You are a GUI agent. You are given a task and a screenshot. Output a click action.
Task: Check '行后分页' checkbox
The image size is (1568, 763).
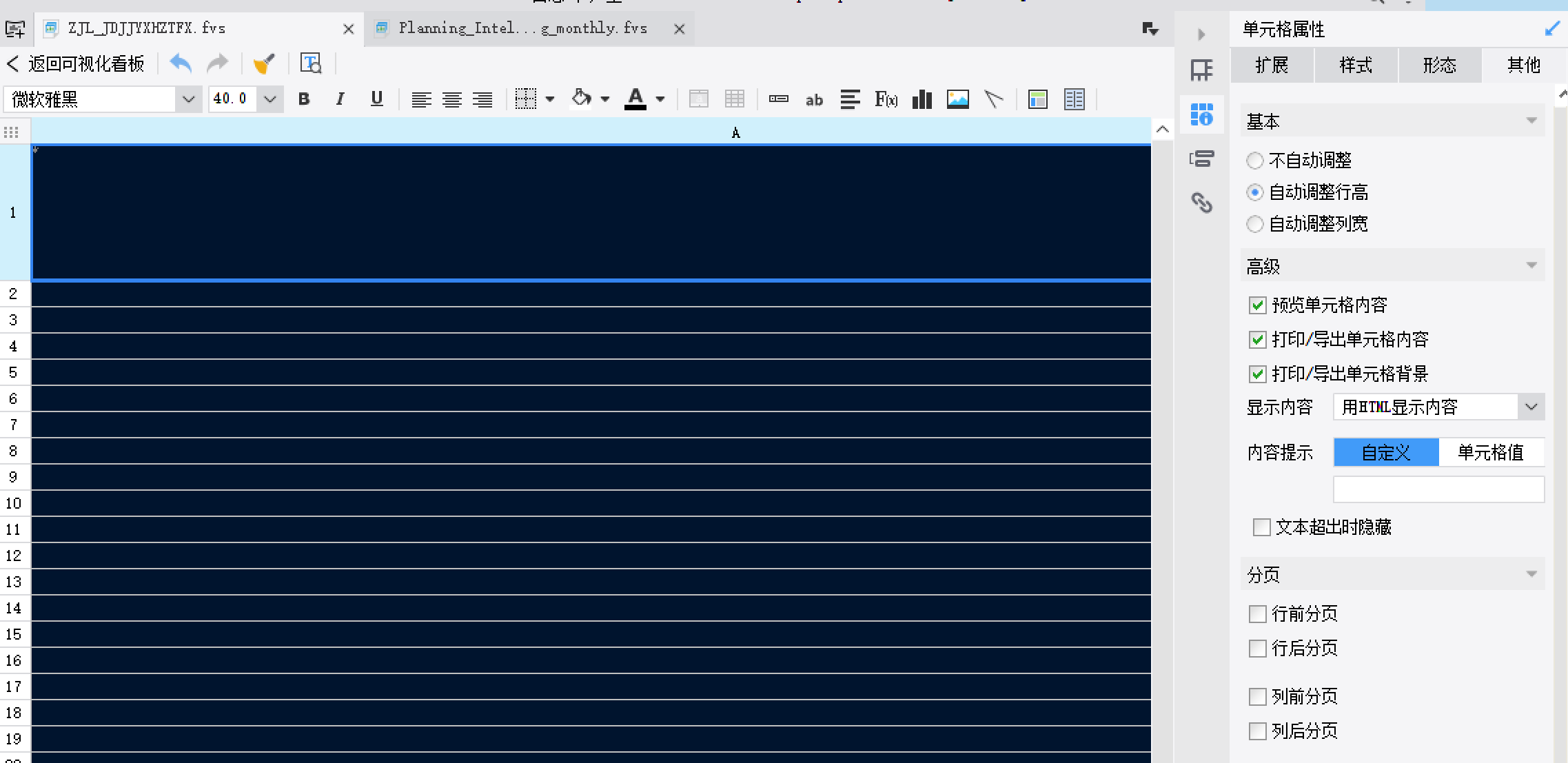coord(1258,649)
